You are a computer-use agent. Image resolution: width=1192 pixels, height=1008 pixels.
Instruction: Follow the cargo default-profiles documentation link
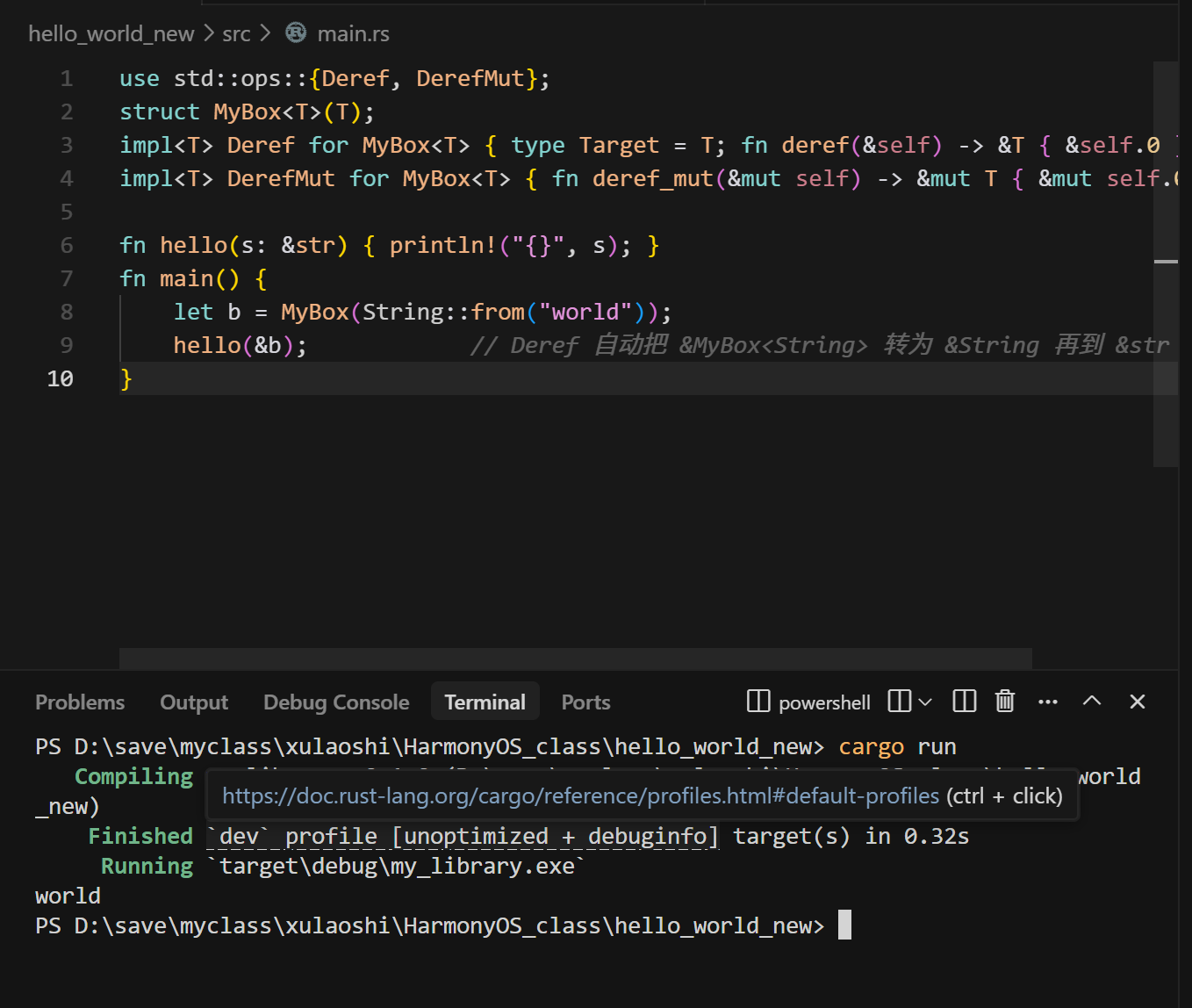[580, 796]
